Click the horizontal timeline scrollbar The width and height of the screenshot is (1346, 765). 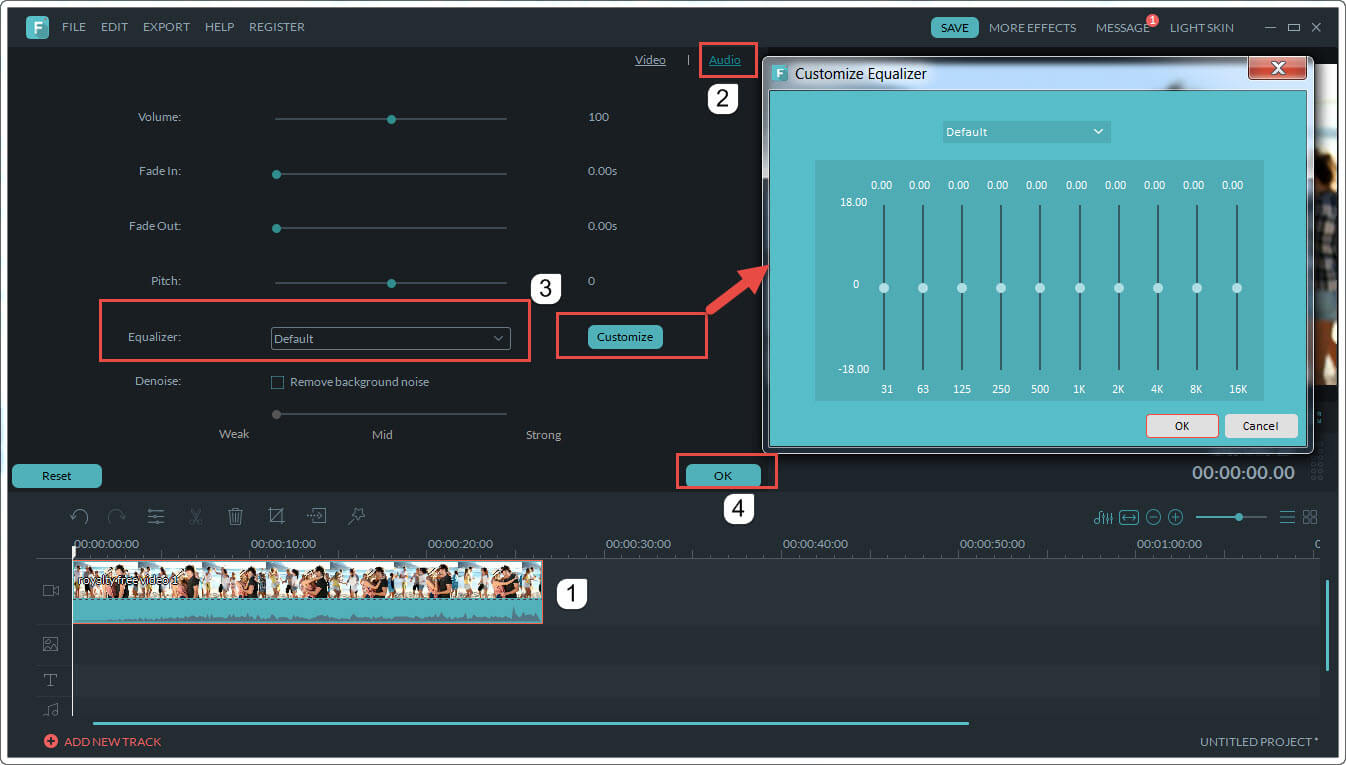pos(531,723)
